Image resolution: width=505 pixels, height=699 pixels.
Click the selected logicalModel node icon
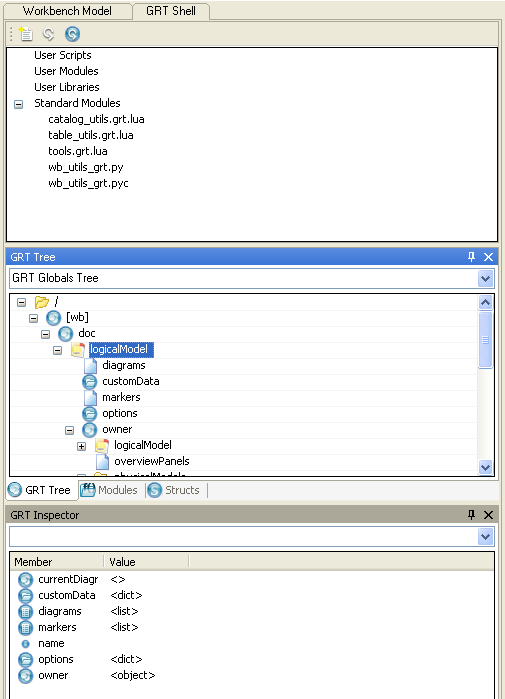(x=78, y=350)
